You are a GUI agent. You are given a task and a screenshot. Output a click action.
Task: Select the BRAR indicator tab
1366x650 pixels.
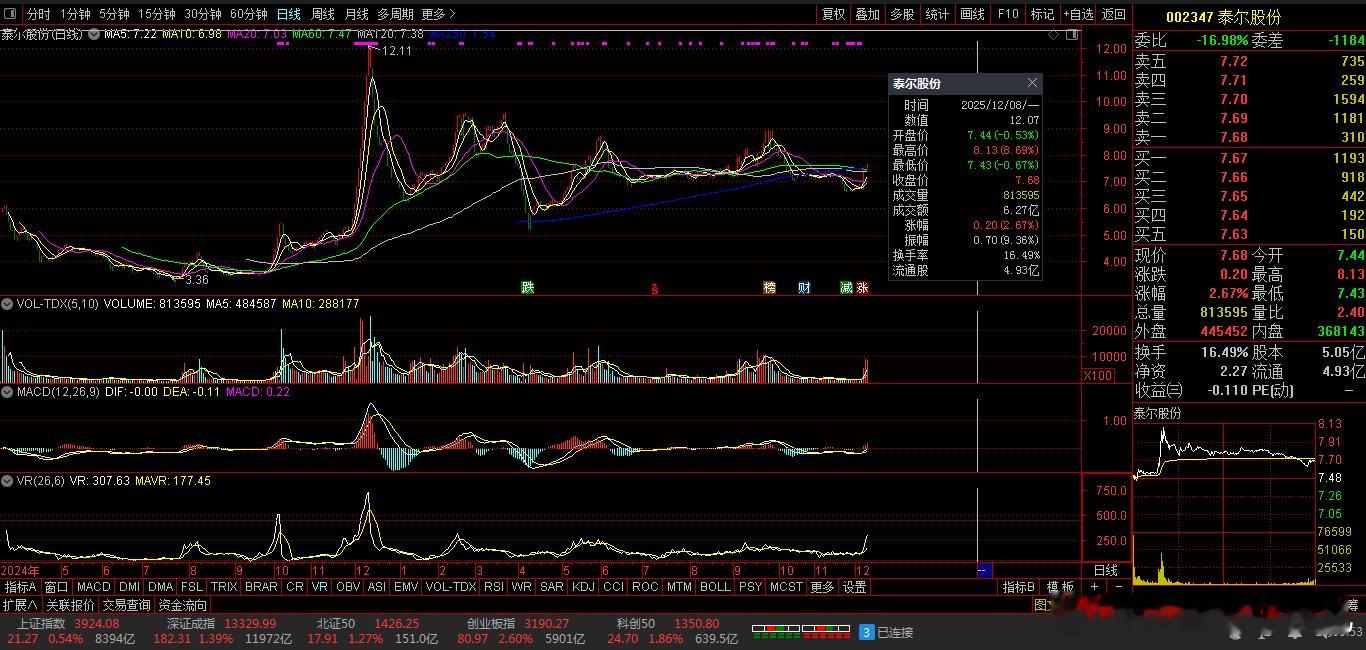261,587
